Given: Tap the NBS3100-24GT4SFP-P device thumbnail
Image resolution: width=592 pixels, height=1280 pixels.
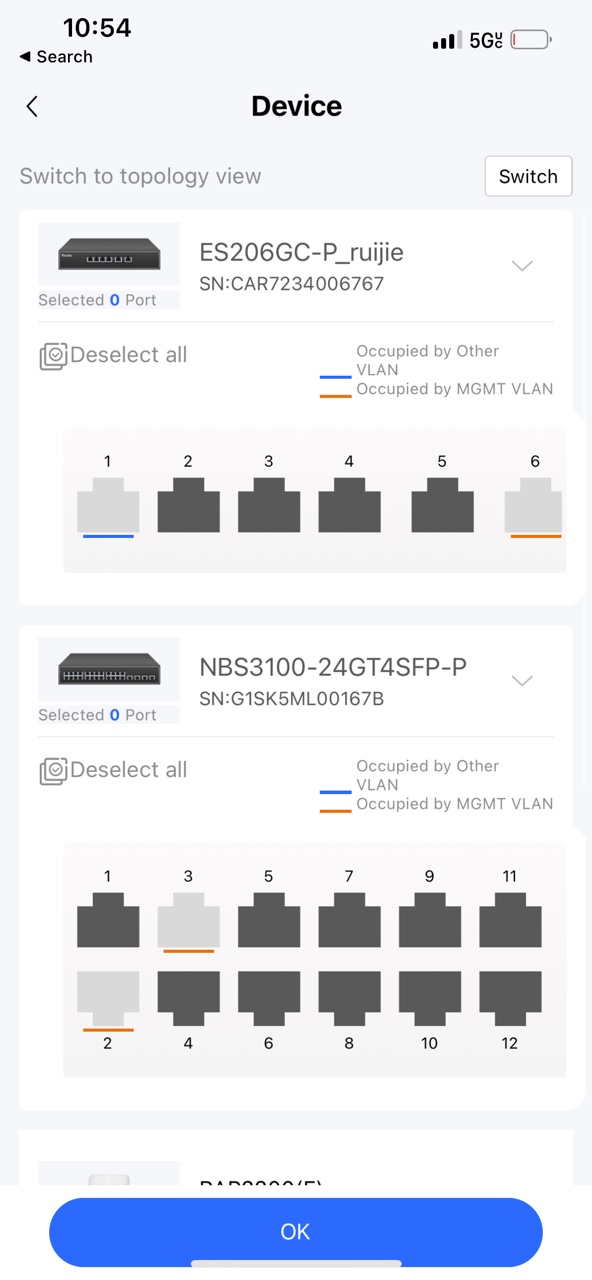Looking at the screenshot, I should tap(109, 670).
